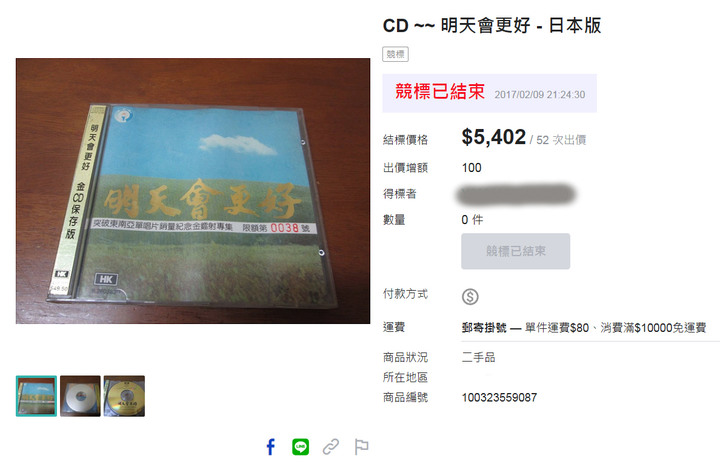Viewport: 720px width, 473px height.
Task: Click the end time 2017/02/09 21:24:30
Action: pos(540,95)
